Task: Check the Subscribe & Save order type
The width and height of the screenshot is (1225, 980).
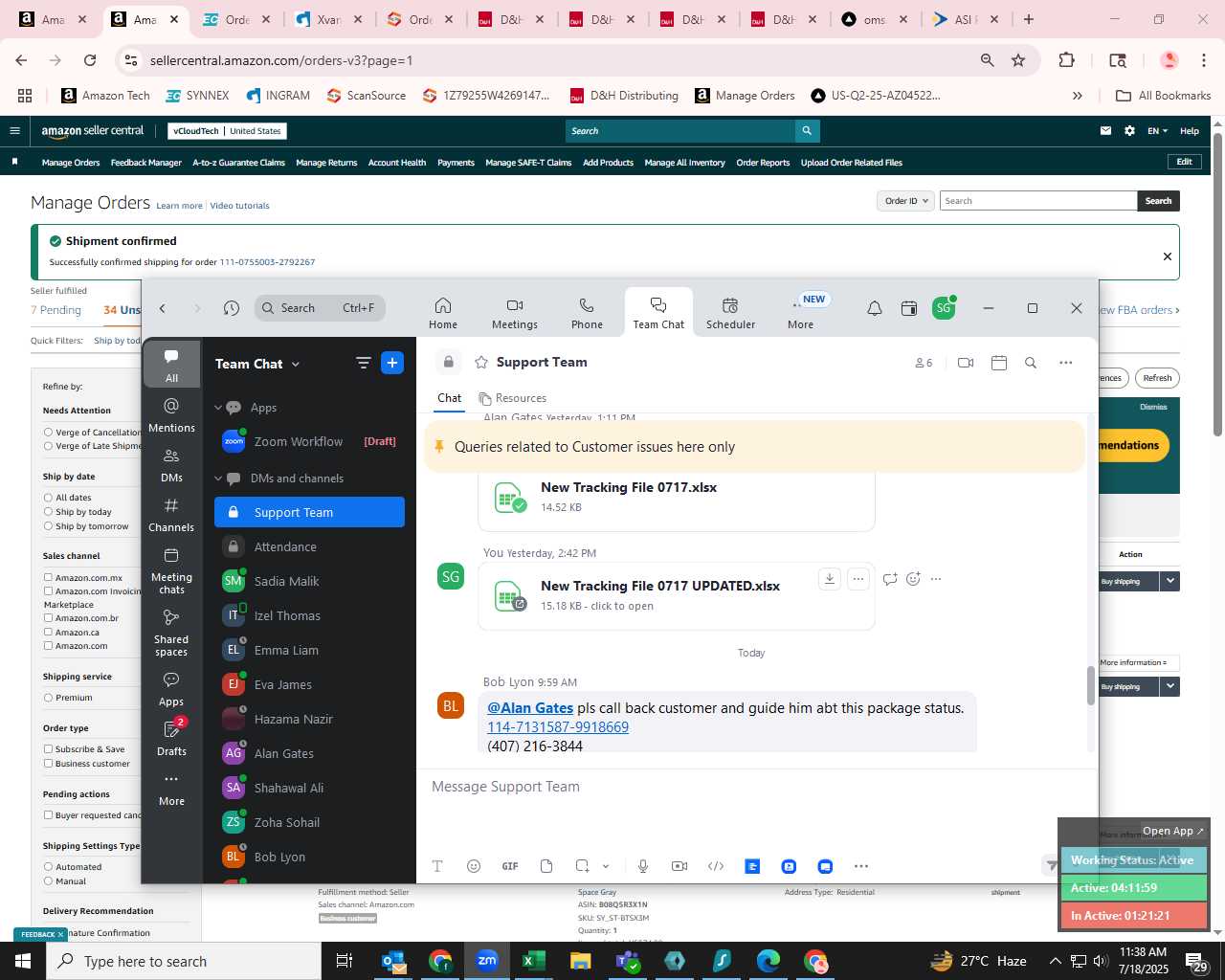Action: click(x=48, y=749)
